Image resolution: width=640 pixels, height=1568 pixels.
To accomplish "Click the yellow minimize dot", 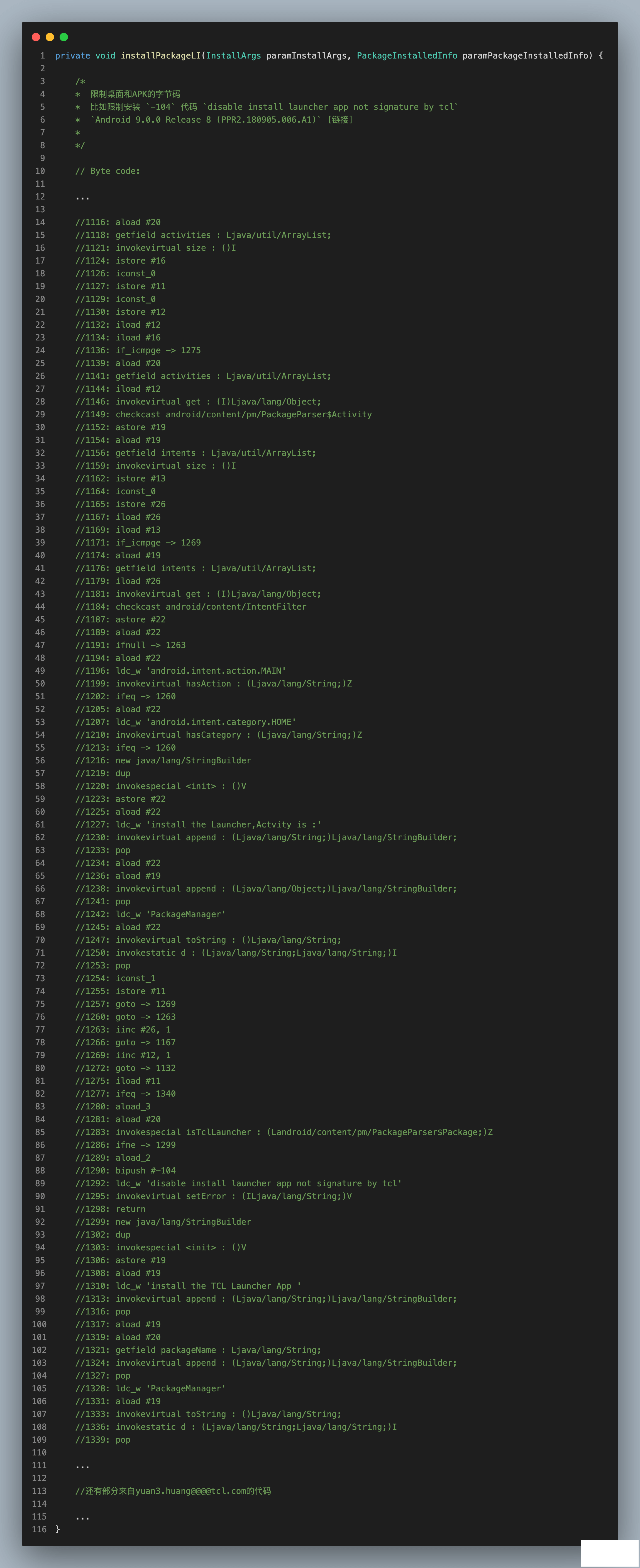I will point(50,37).
